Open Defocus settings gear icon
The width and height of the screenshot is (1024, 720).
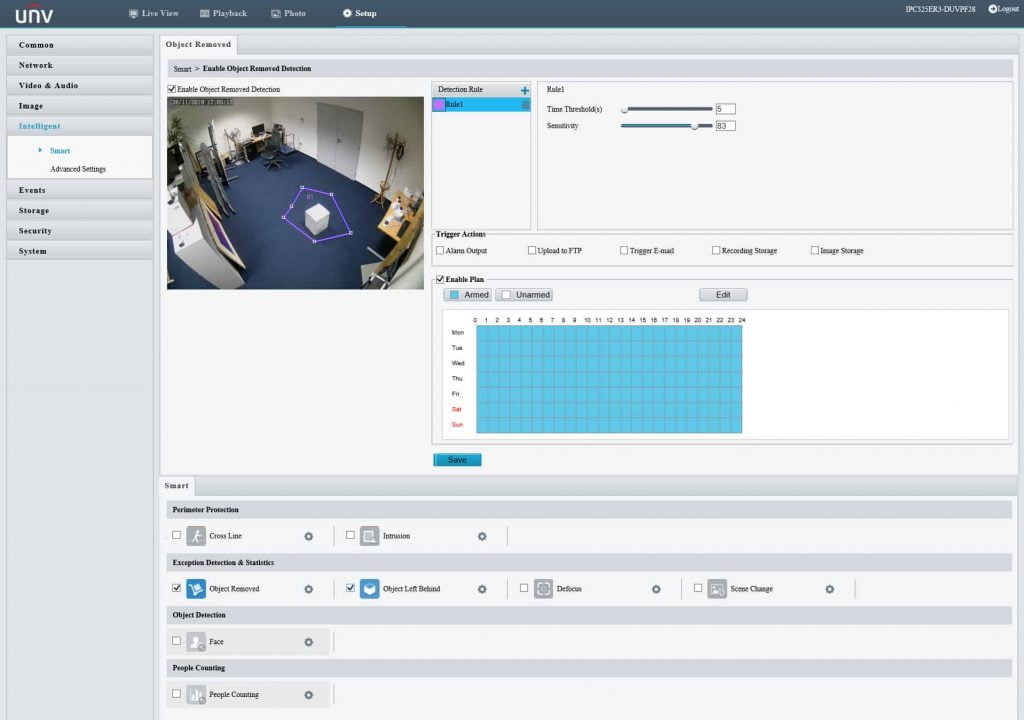click(x=656, y=589)
